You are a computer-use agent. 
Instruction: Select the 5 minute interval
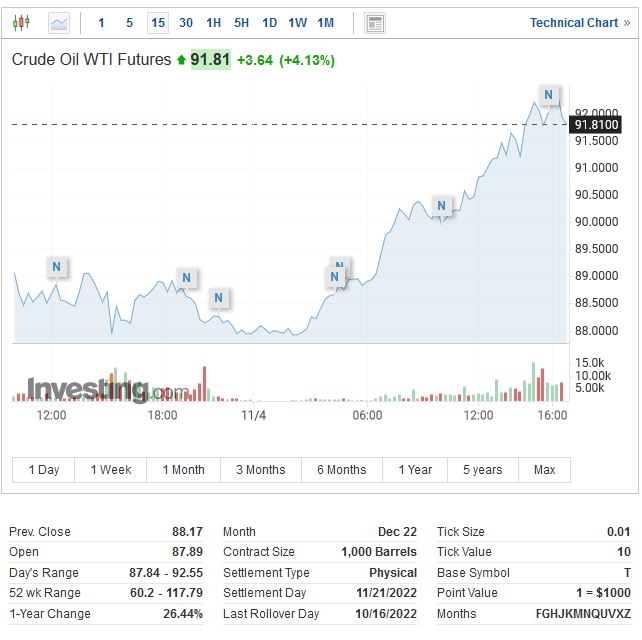pos(129,22)
